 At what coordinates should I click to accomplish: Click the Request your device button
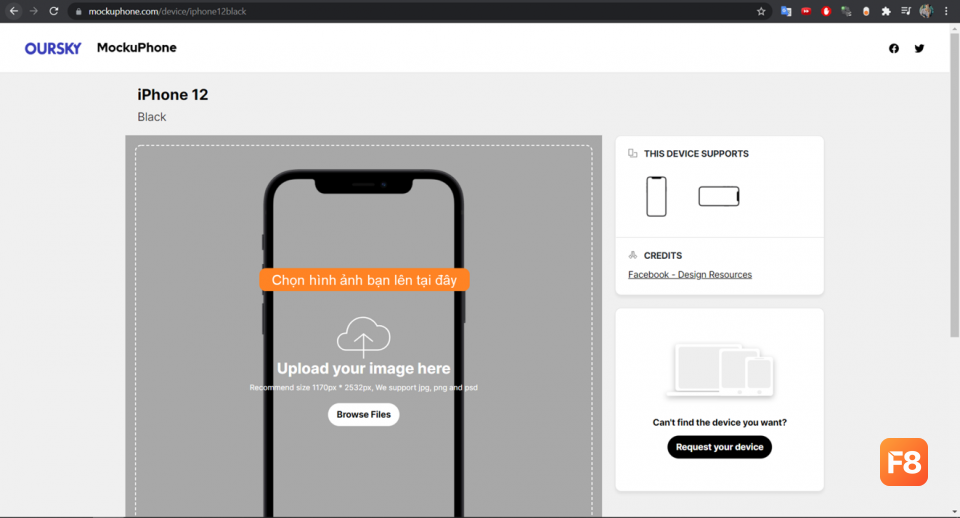[x=719, y=447]
